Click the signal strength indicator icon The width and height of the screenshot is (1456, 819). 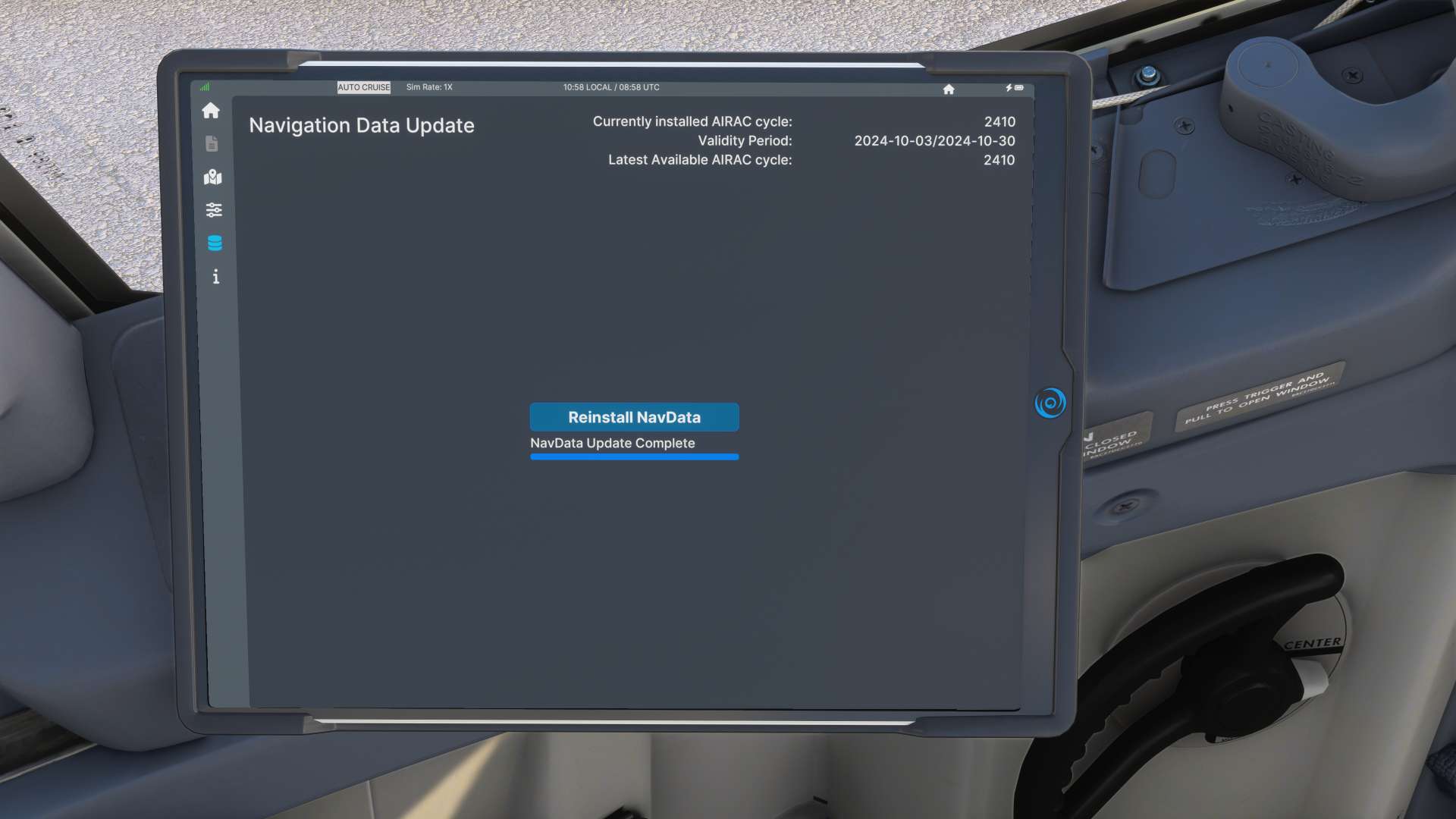205,87
